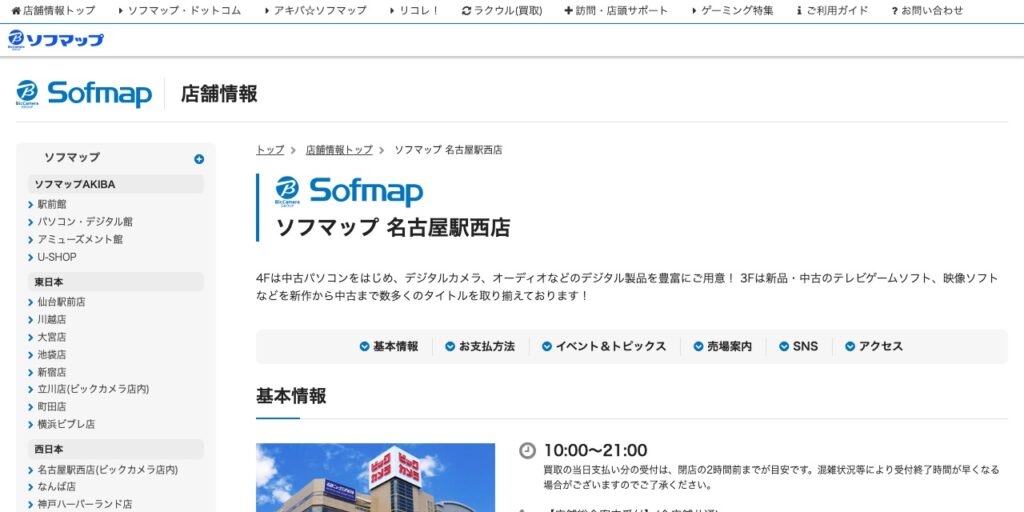Click the chevron circle icon beside 売場案内

[698, 346]
